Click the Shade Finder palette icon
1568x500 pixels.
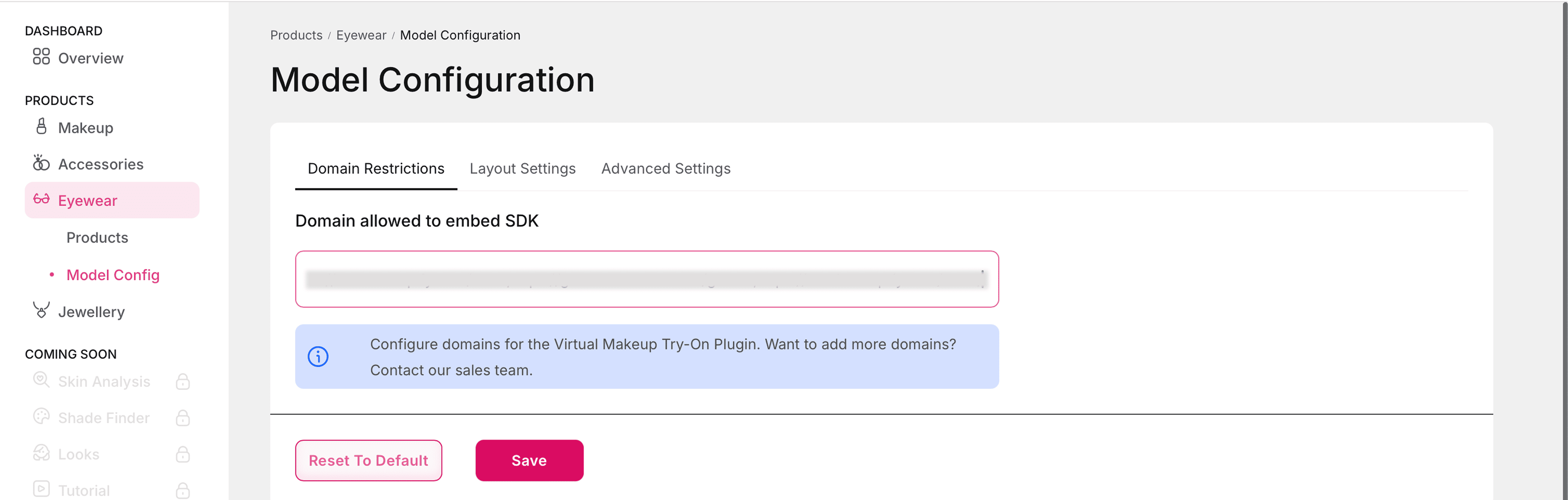pyautogui.click(x=41, y=417)
